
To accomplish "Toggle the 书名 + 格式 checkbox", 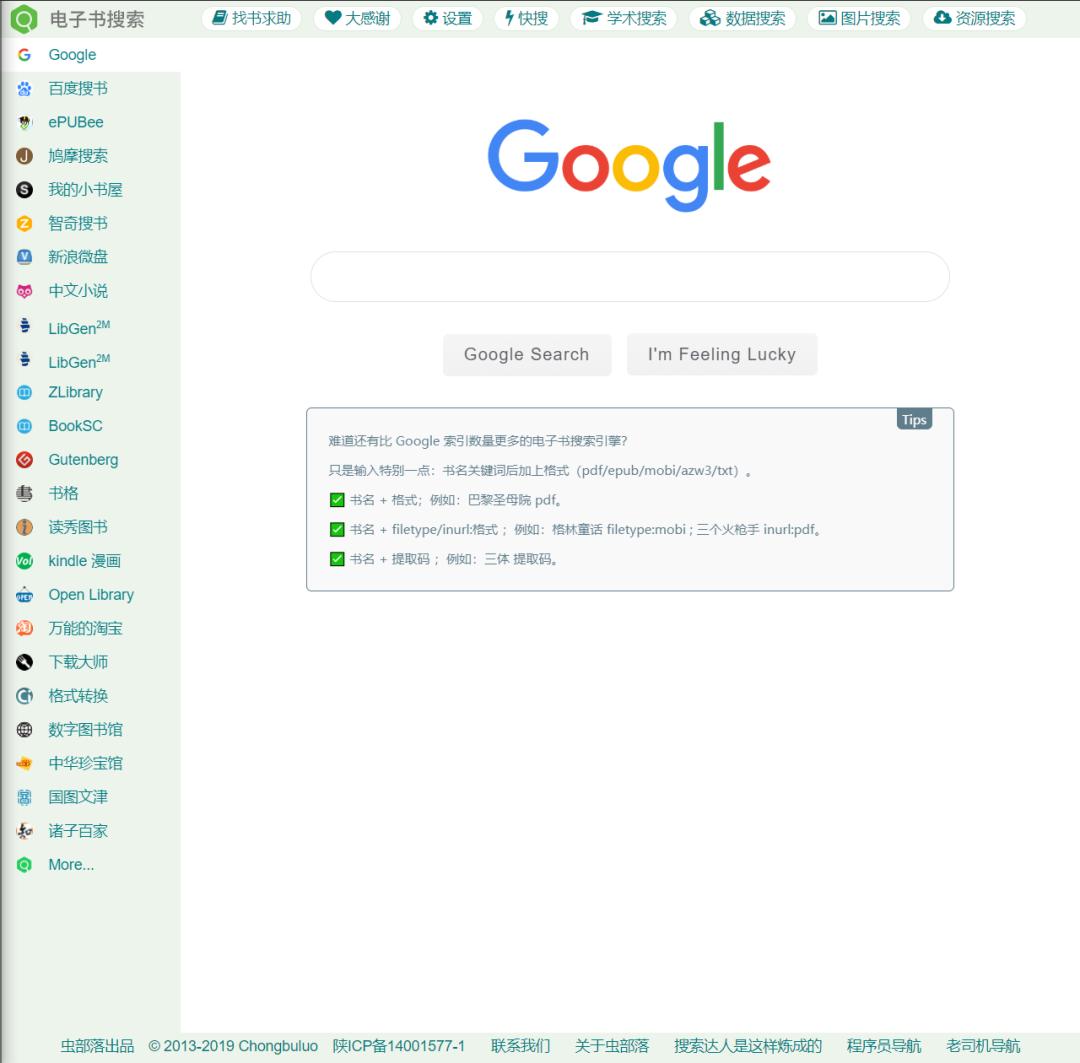I will [x=337, y=500].
